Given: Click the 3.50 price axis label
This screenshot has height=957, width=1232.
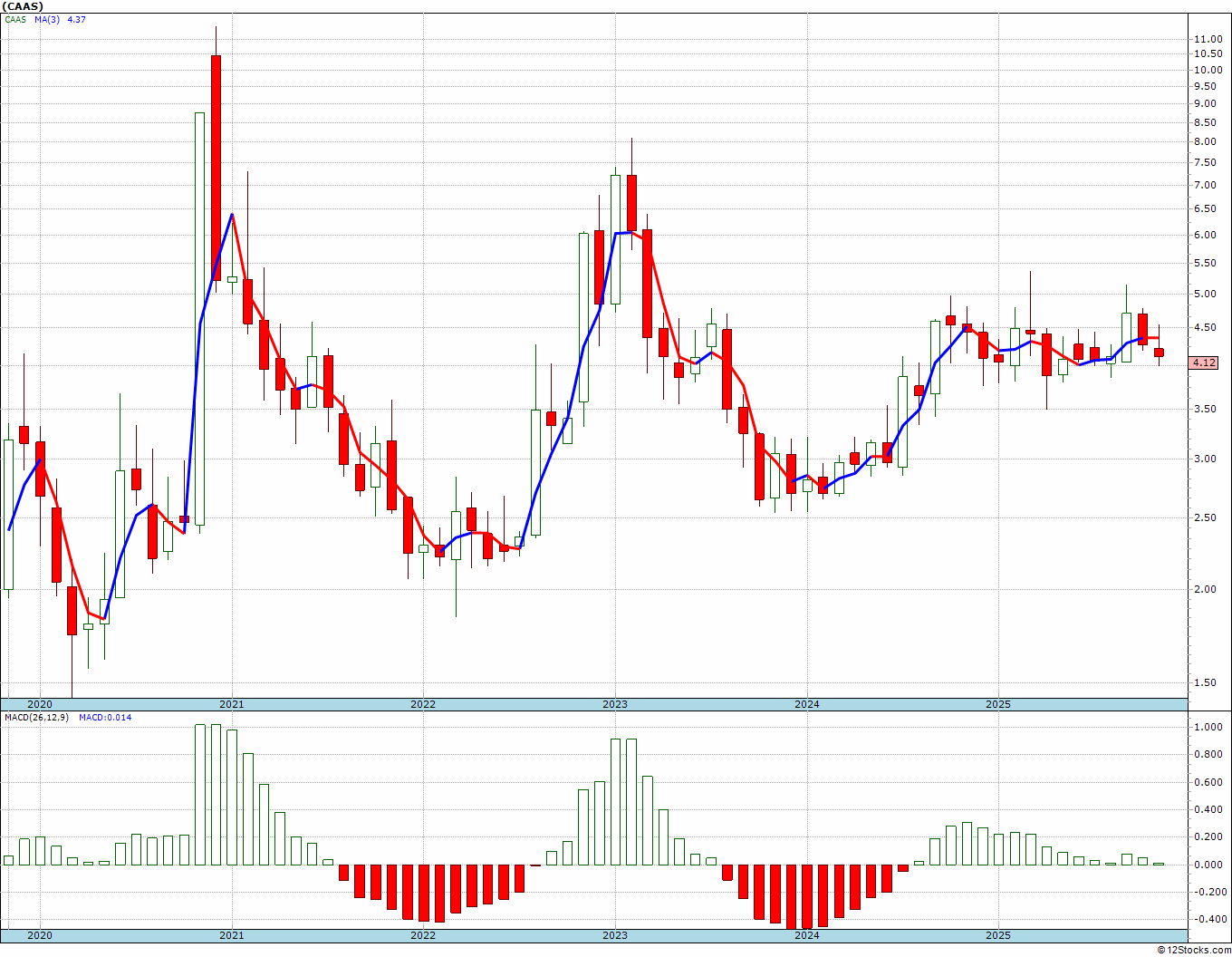Looking at the screenshot, I should pos(1206,409).
